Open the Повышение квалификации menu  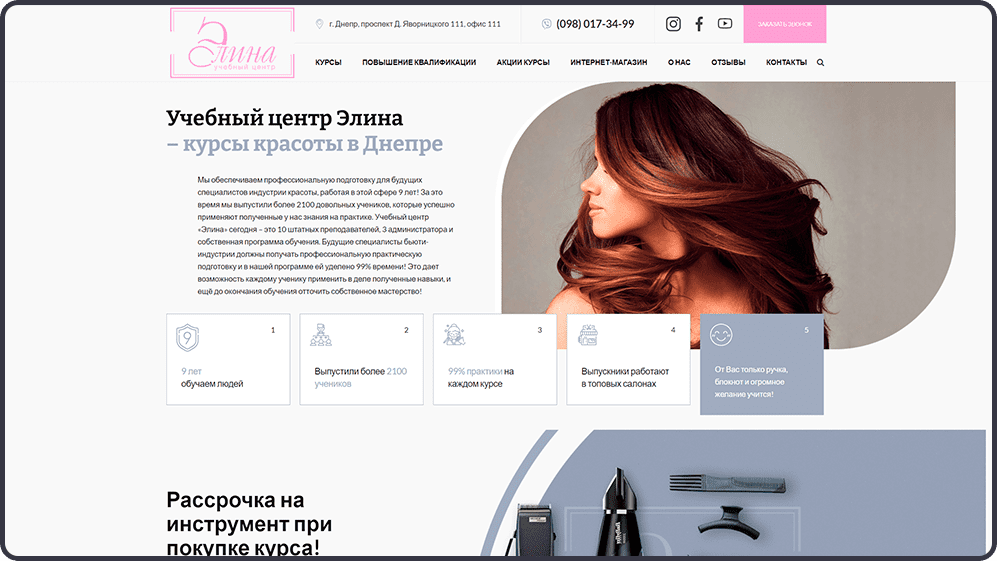pyautogui.click(x=419, y=62)
